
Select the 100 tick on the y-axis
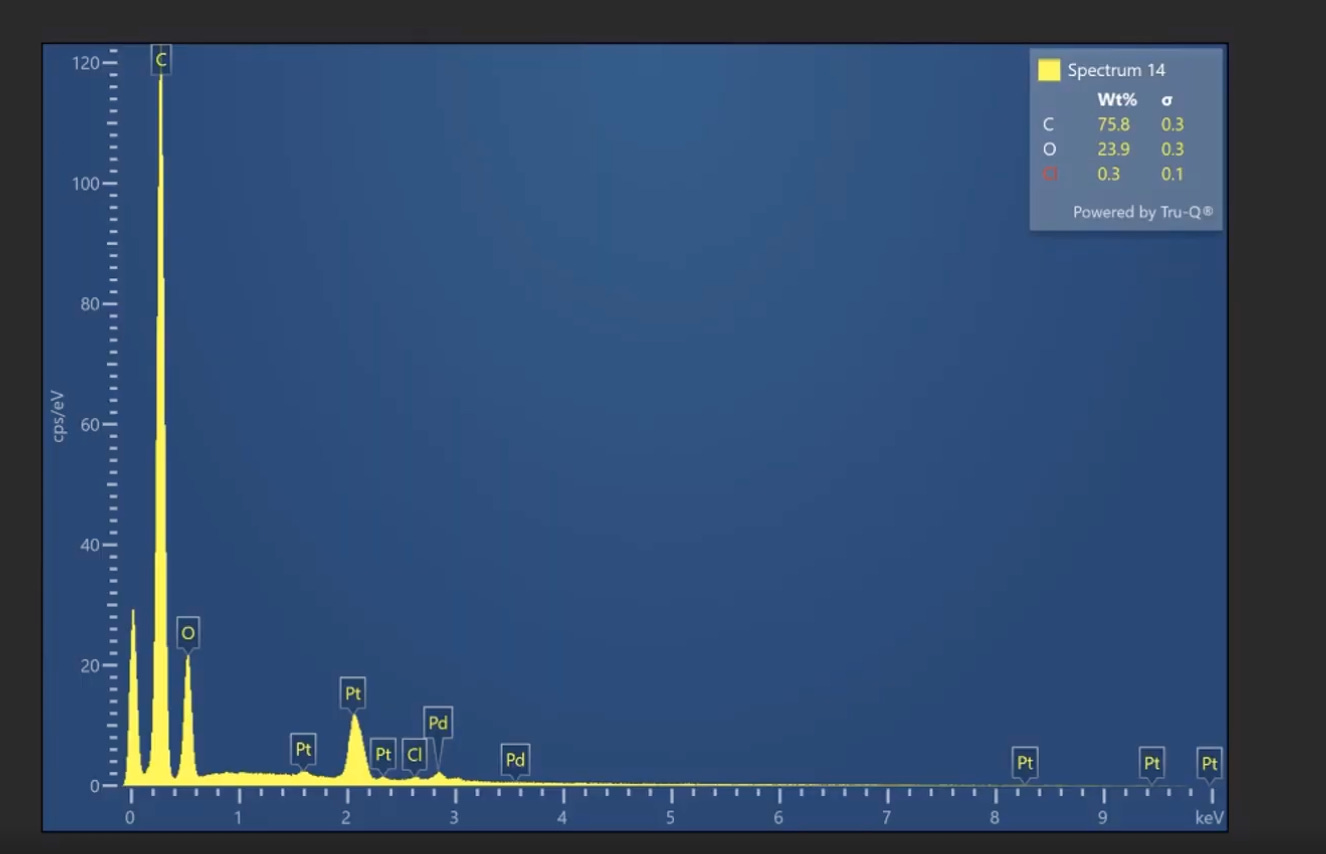(x=85, y=184)
